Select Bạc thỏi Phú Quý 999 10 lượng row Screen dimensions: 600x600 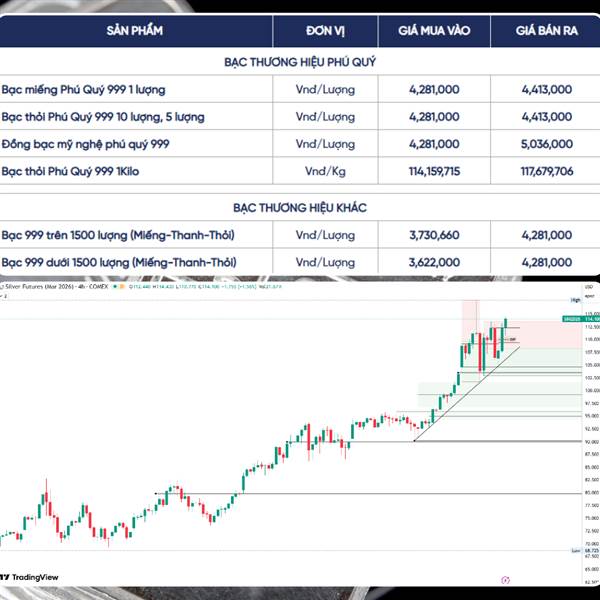click(300, 116)
